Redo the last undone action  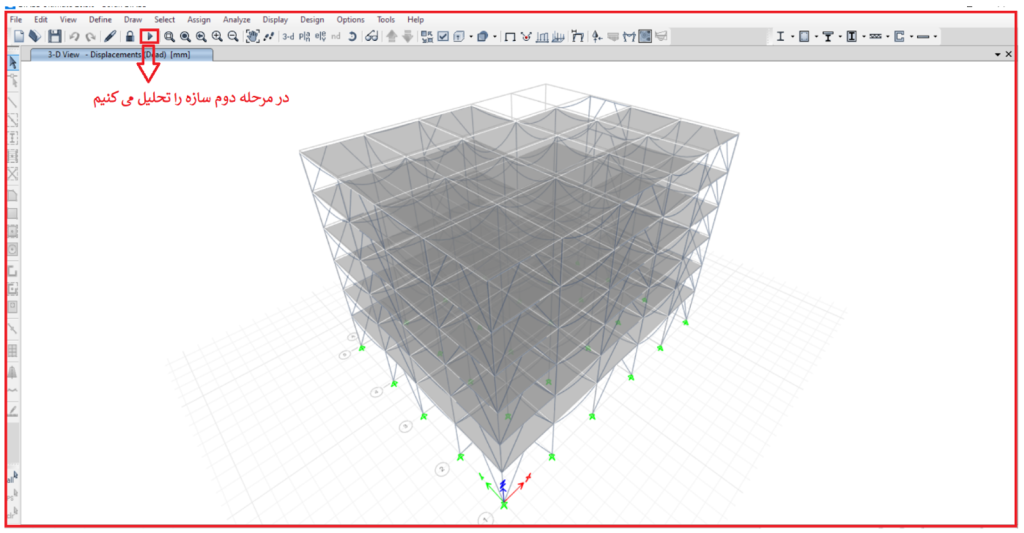[90, 37]
